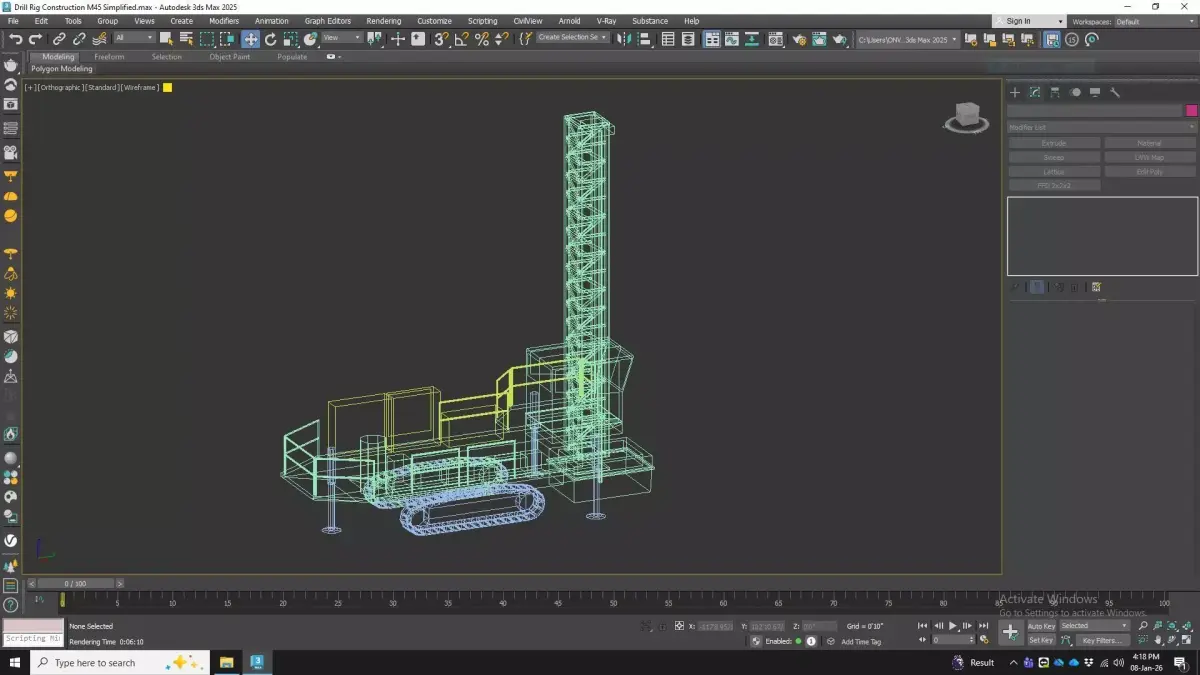
Task: Switch to the Freeform ribbon tab
Action: click(x=108, y=57)
